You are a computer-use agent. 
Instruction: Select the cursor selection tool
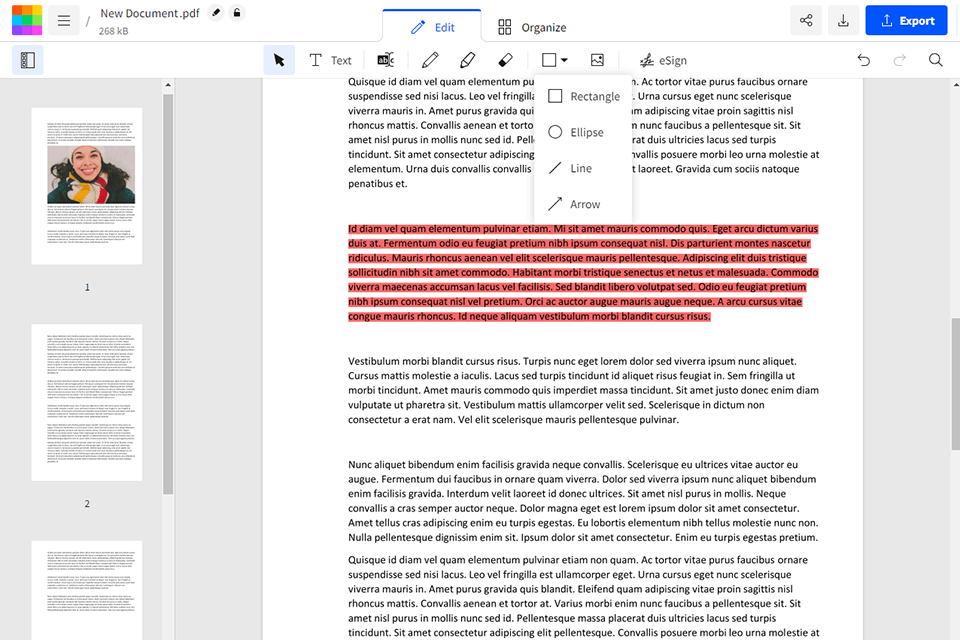click(279, 60)
